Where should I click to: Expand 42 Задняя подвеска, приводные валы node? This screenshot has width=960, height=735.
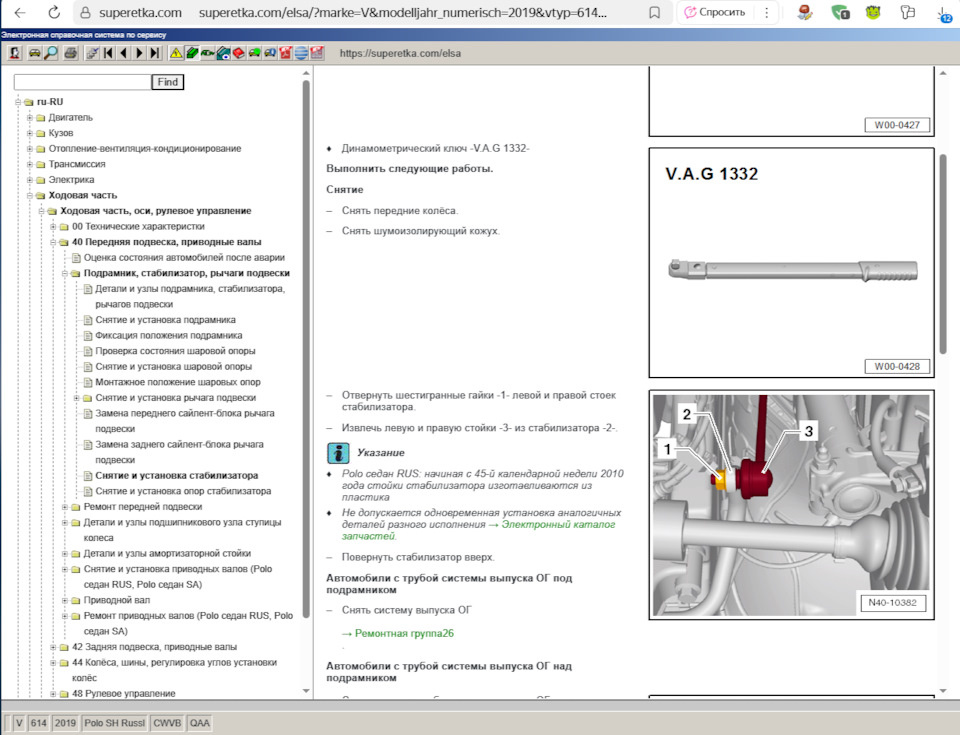[53, 647]
